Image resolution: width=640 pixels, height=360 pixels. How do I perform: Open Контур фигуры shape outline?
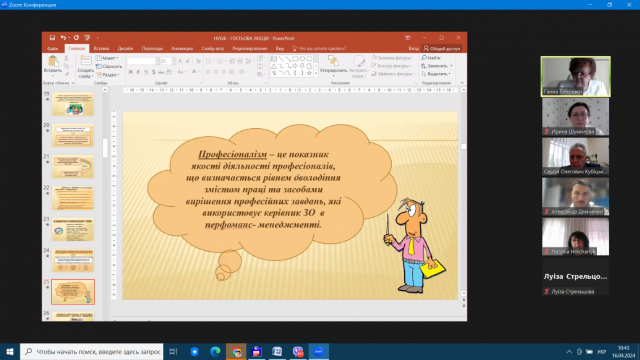391,66
